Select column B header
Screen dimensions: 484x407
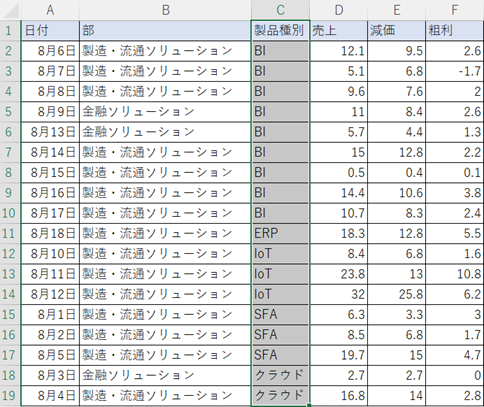coord(165,10)
